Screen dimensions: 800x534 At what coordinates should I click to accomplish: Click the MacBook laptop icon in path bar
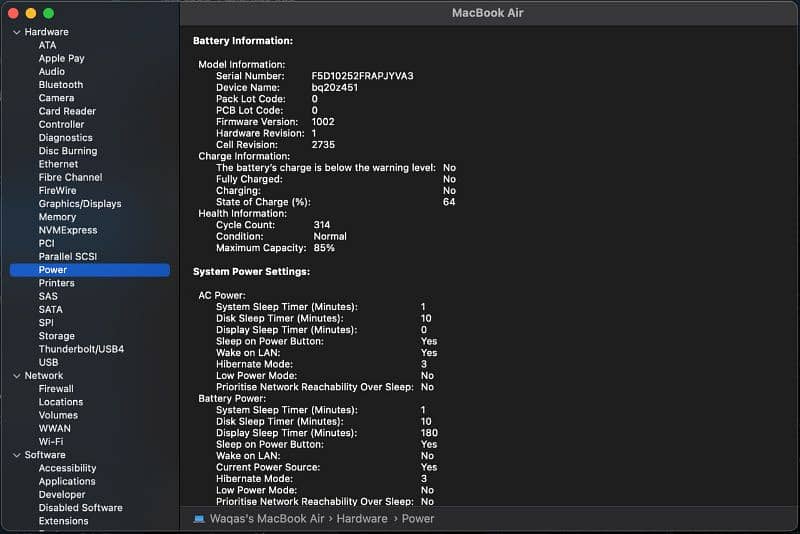(x=198, y=519)
